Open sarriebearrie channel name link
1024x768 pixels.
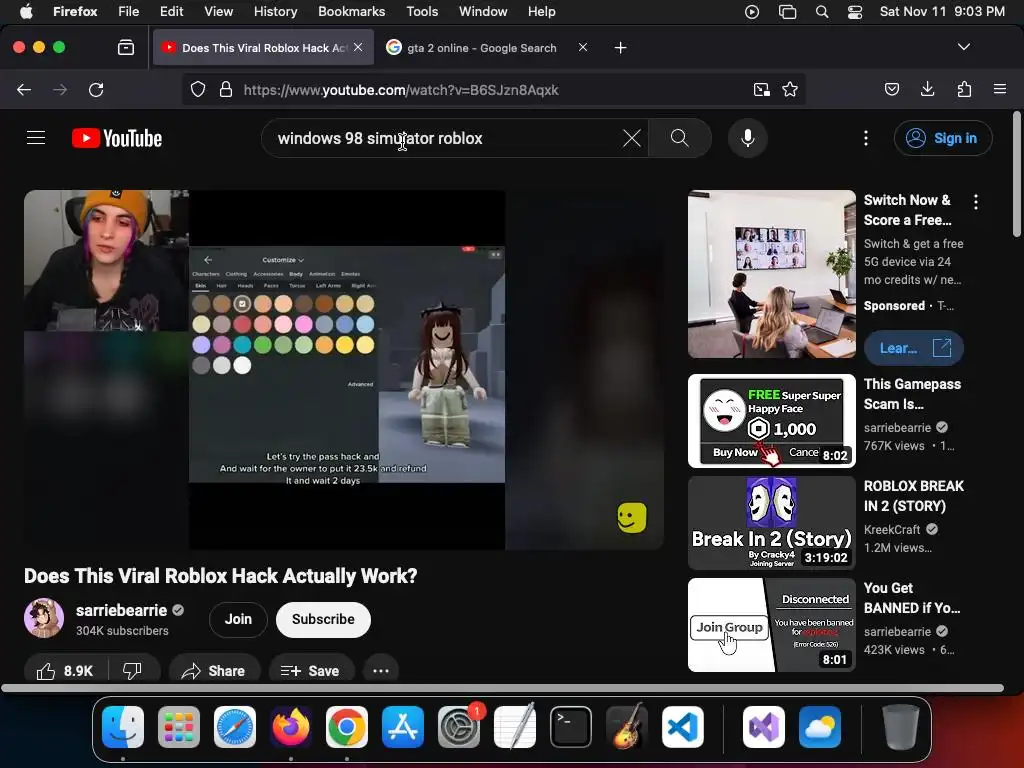point(121,610)
